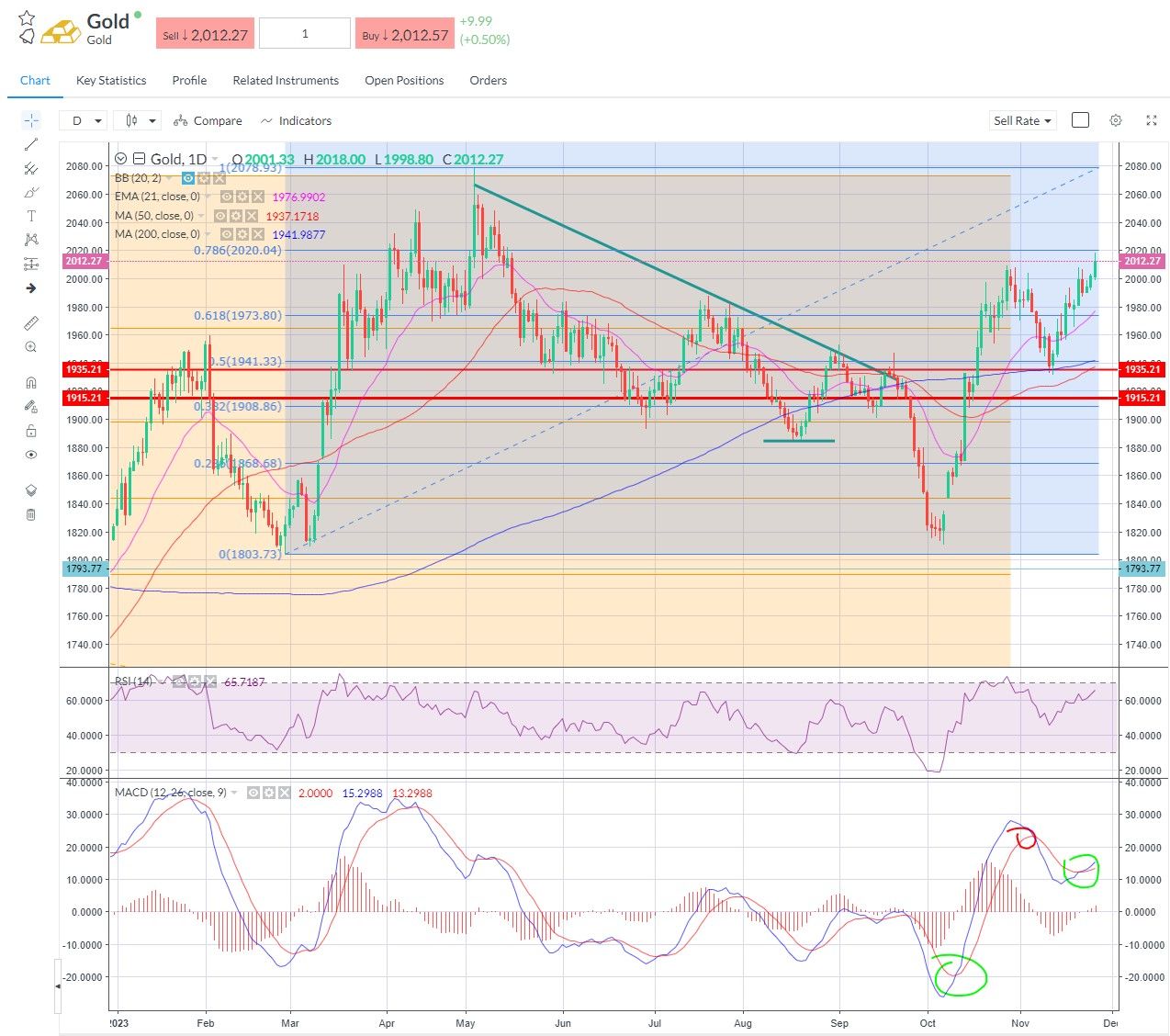Click the Buy 2,012.57 button
This screenshot has width=1170, height=1036.
coord(405,34)
